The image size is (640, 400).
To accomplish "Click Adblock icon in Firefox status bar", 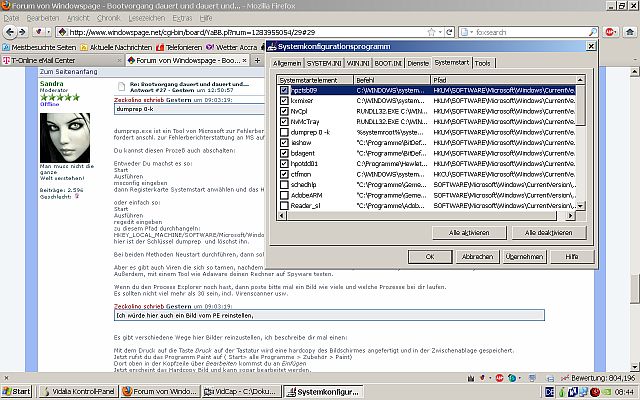I will (499, 378).
